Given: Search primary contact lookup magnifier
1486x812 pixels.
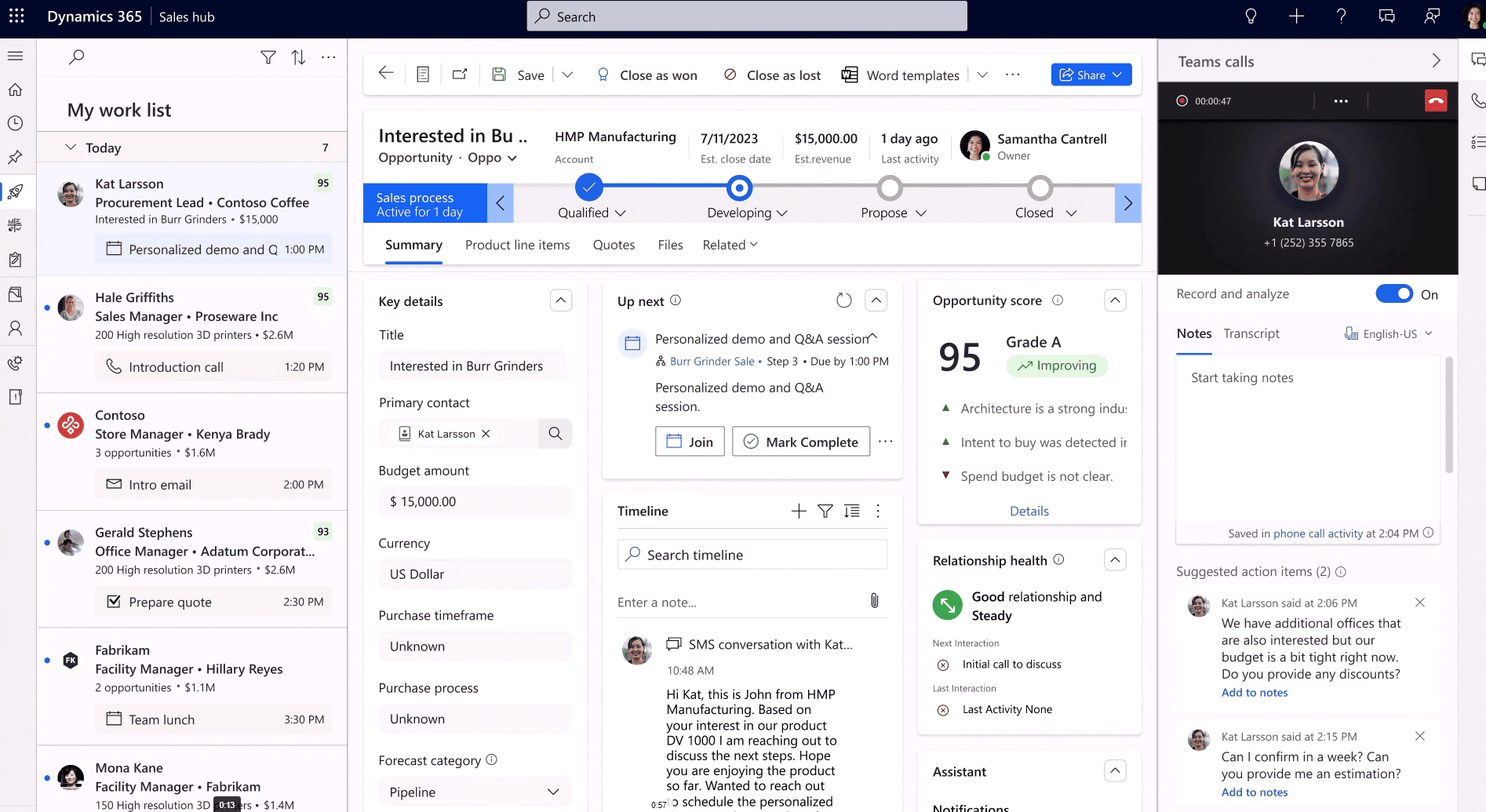Looking at the screenshot, I should tap(555, 434).
